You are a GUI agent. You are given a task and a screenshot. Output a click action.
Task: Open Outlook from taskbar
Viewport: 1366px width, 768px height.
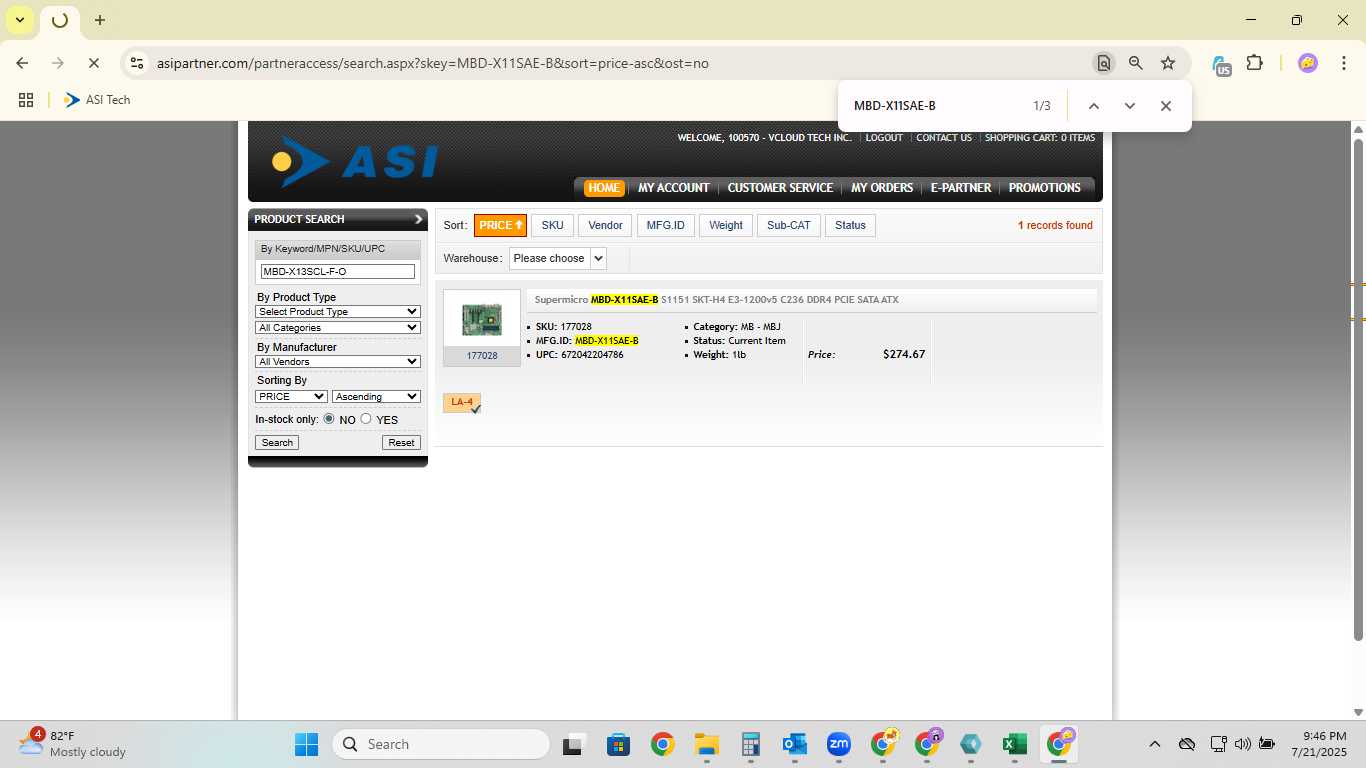[x=795, y=744]
